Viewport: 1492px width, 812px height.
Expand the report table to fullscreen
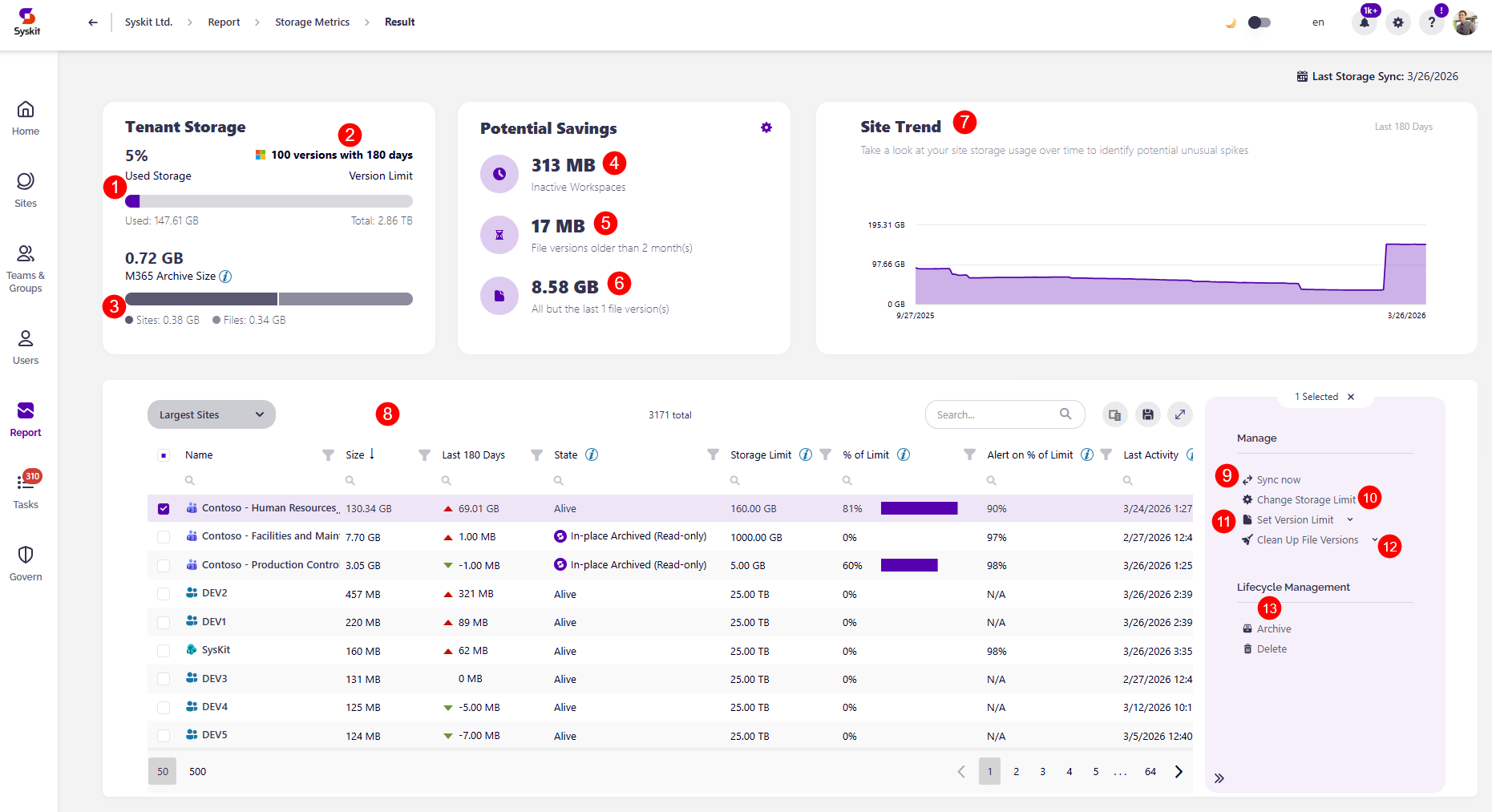coord(1179,414)
